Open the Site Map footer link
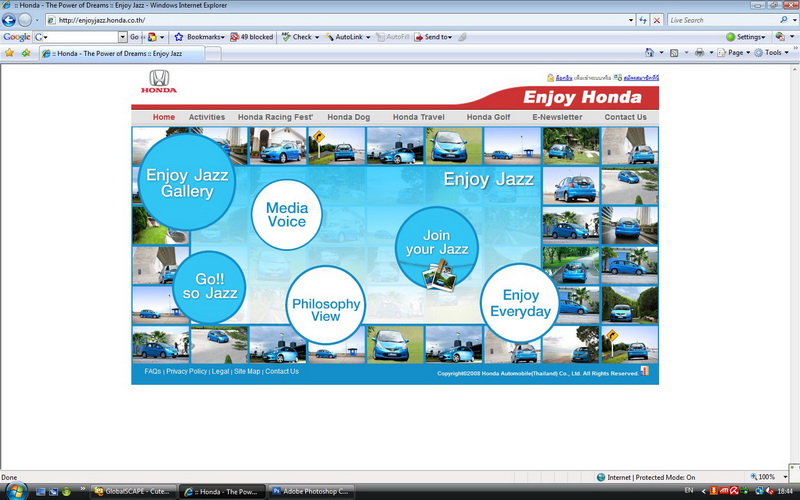Screen dimensions: 800x500 [x=247, y=371]
